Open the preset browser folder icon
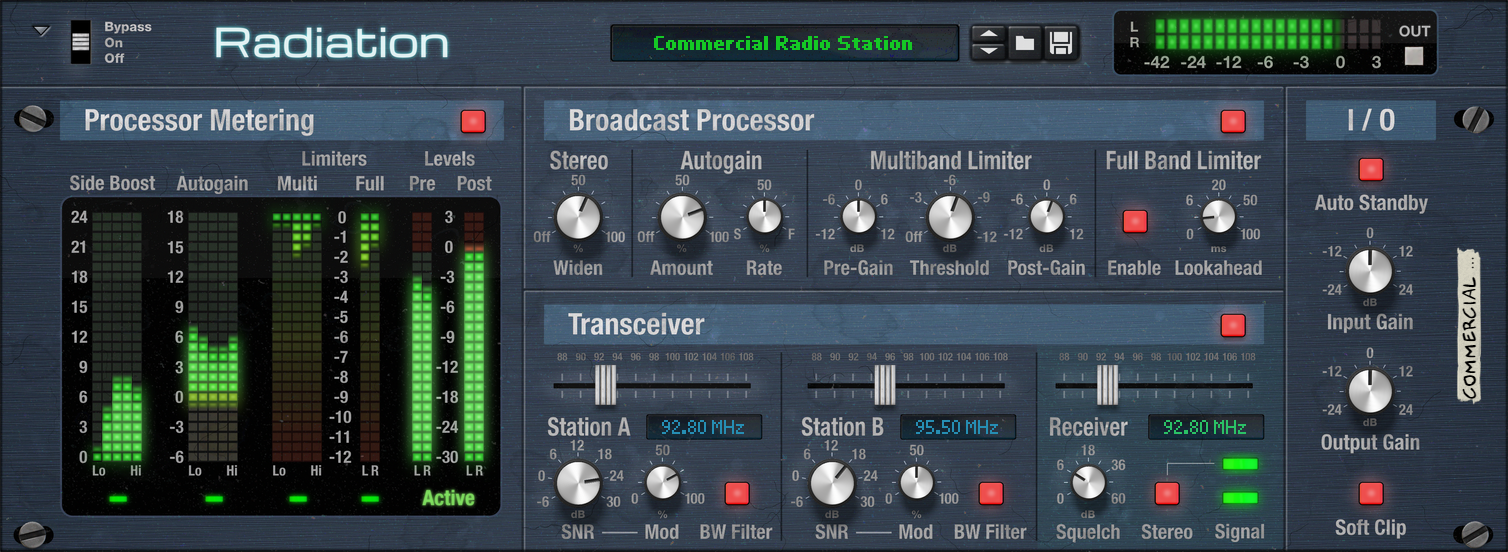 click(1024, 43)
